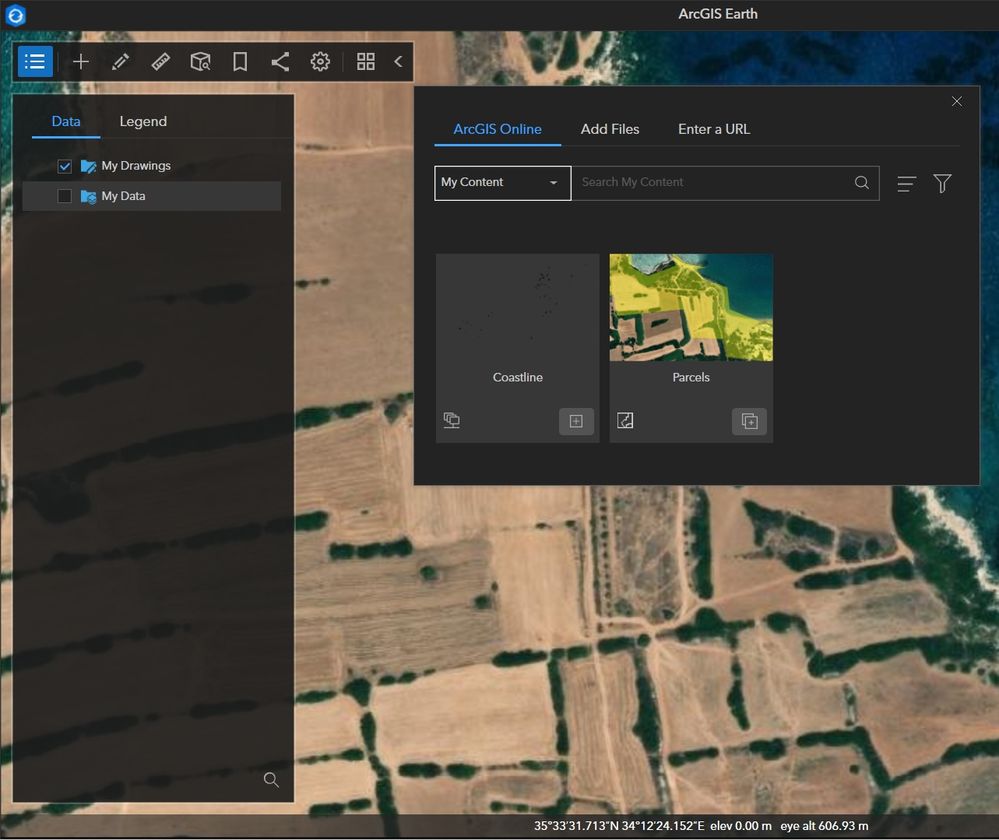999x840 pixels.
Task: Open the My Content dropdown
Action: coord(502,183)
